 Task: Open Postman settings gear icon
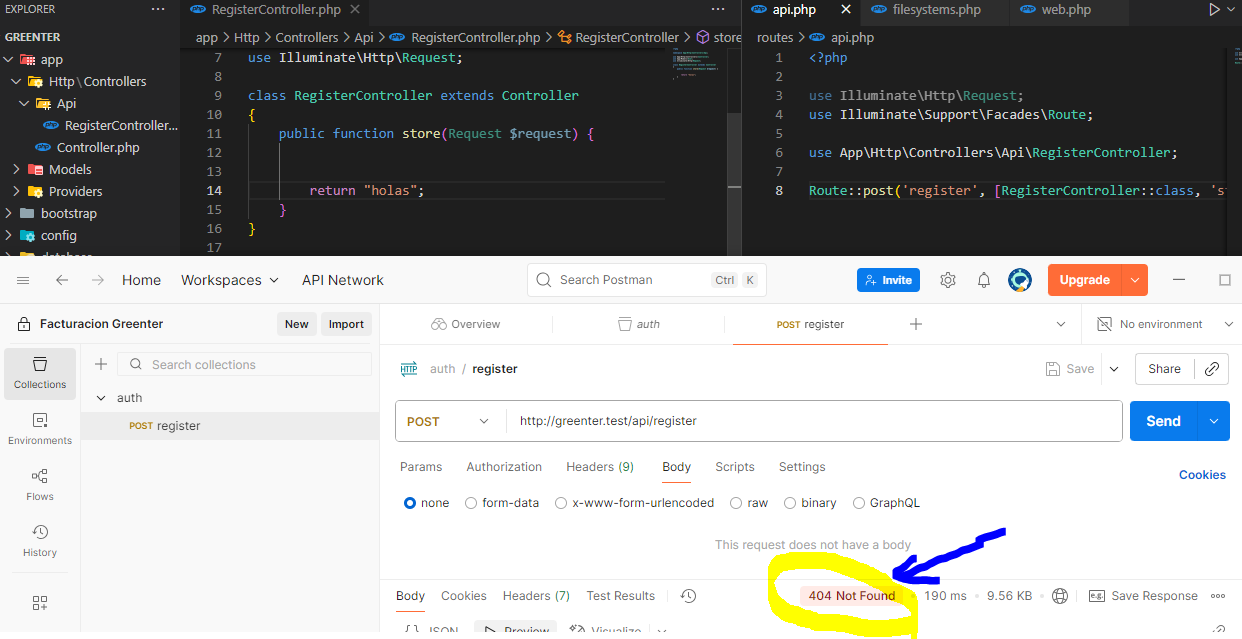click(x=948, y=280)
